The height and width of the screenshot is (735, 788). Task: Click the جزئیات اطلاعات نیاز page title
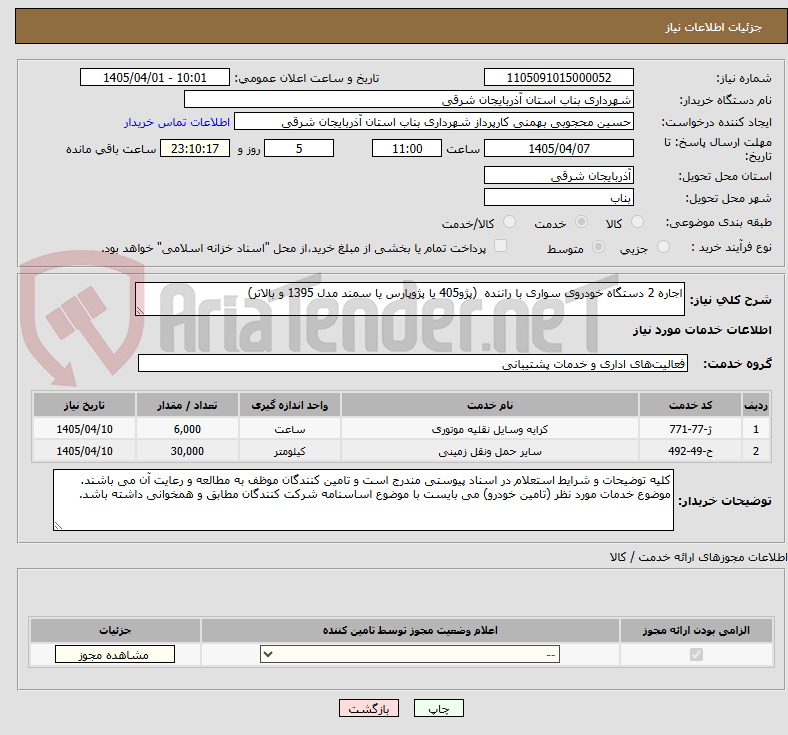pyautogui.click(x=714, y=27)
